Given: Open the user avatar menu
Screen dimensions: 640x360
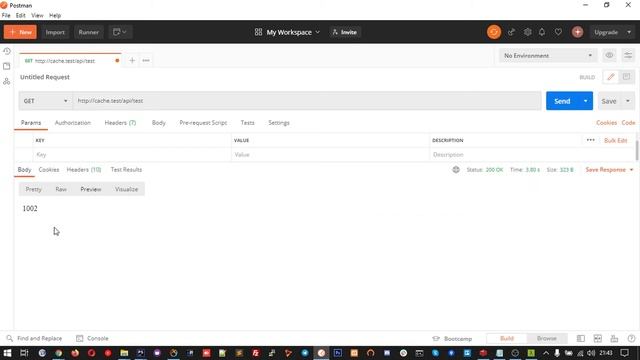Looking at the screenshot, I should tap(577, 32).
